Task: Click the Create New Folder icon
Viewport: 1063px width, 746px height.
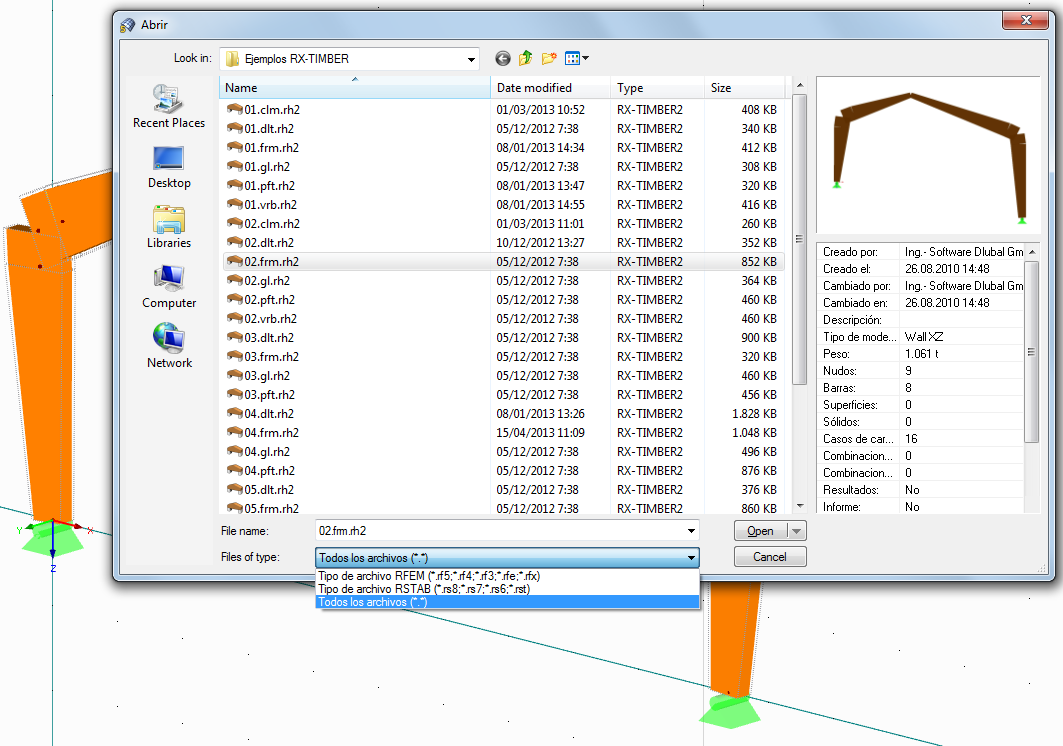Action: point(548,58)
